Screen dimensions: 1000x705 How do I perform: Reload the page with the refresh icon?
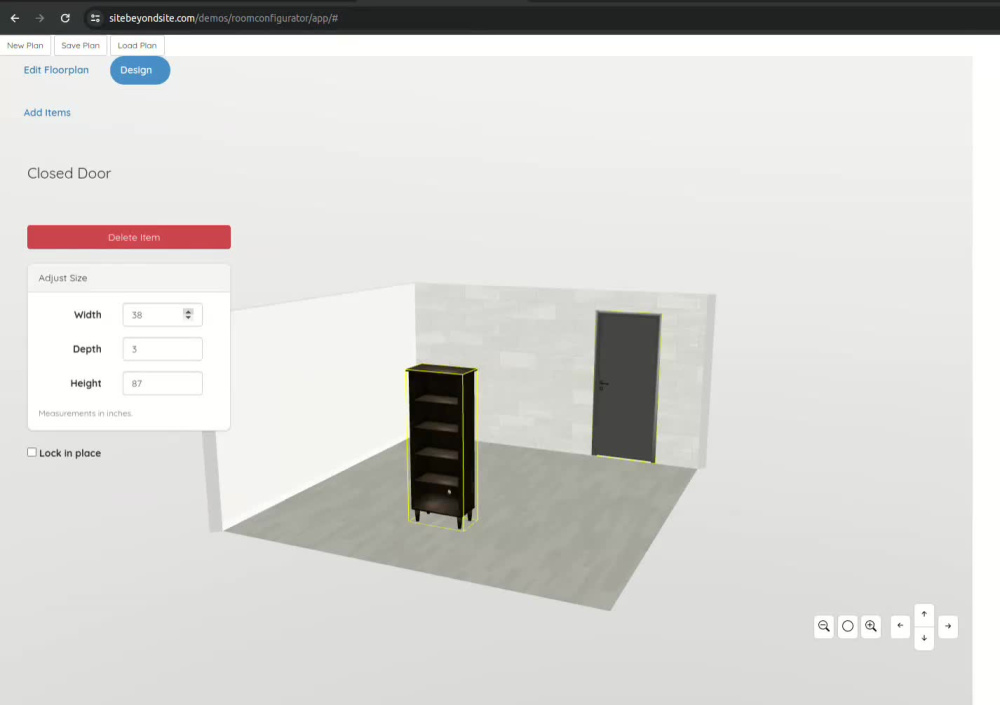[65, 18]
